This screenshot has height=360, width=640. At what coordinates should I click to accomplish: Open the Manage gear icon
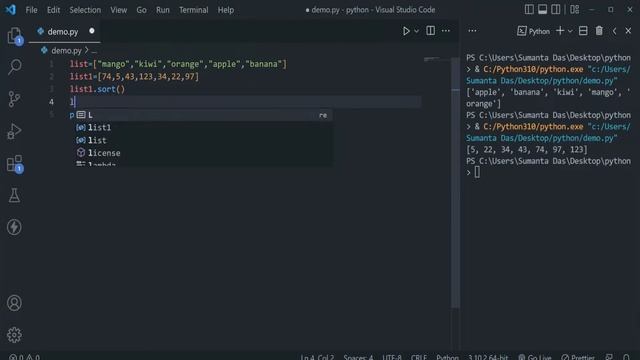point(14,335)
